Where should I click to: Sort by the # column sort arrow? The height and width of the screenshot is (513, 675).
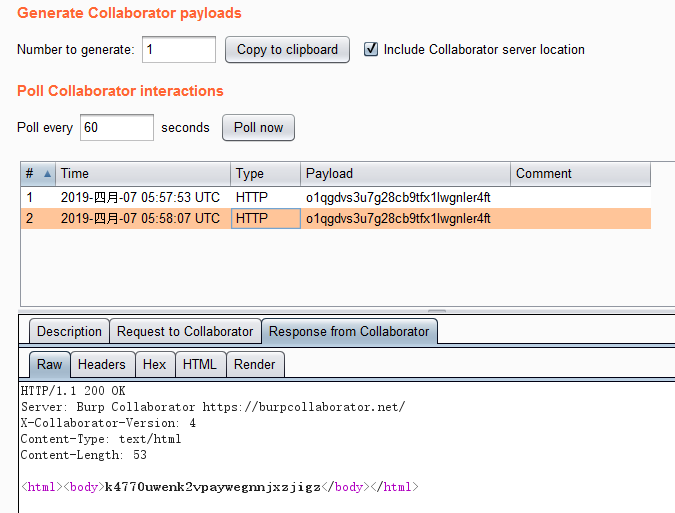[x=47, y=174]
